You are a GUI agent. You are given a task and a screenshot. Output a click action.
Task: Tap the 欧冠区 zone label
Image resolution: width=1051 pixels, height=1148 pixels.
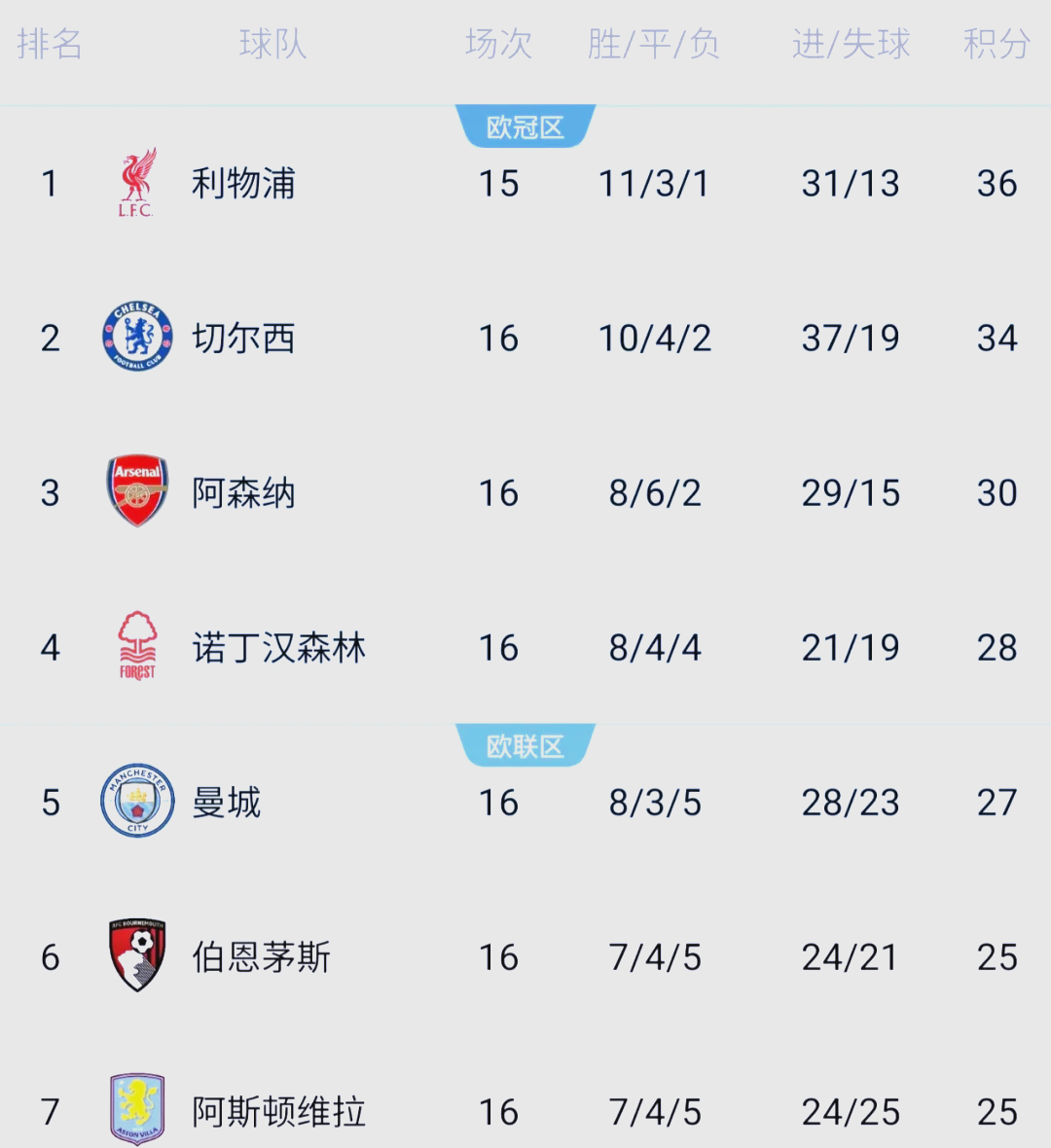tap(525, 127)
